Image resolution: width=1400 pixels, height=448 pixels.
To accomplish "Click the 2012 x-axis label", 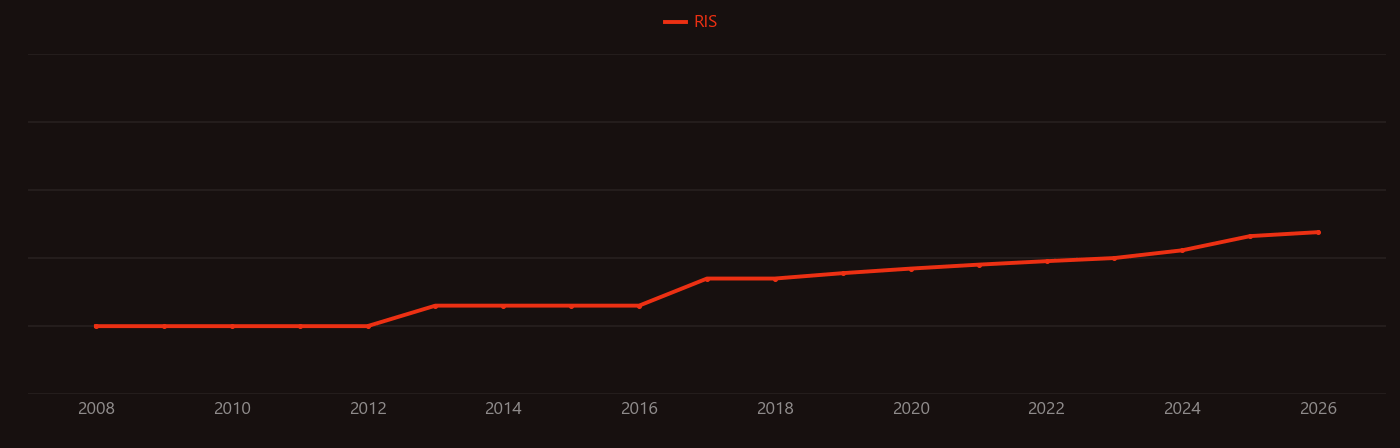I will pyautogui.click(x=368, y=409).
